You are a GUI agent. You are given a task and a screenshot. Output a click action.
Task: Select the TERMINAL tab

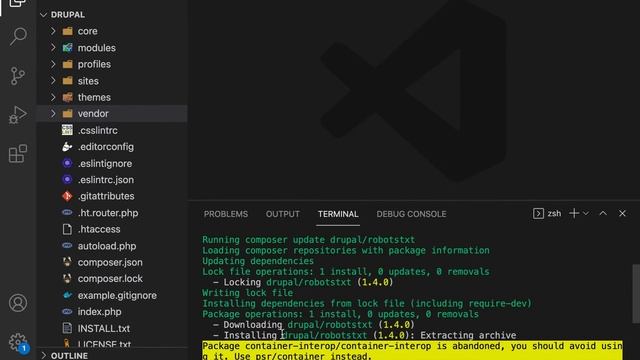pyautogui.click(x=338, y=214)
